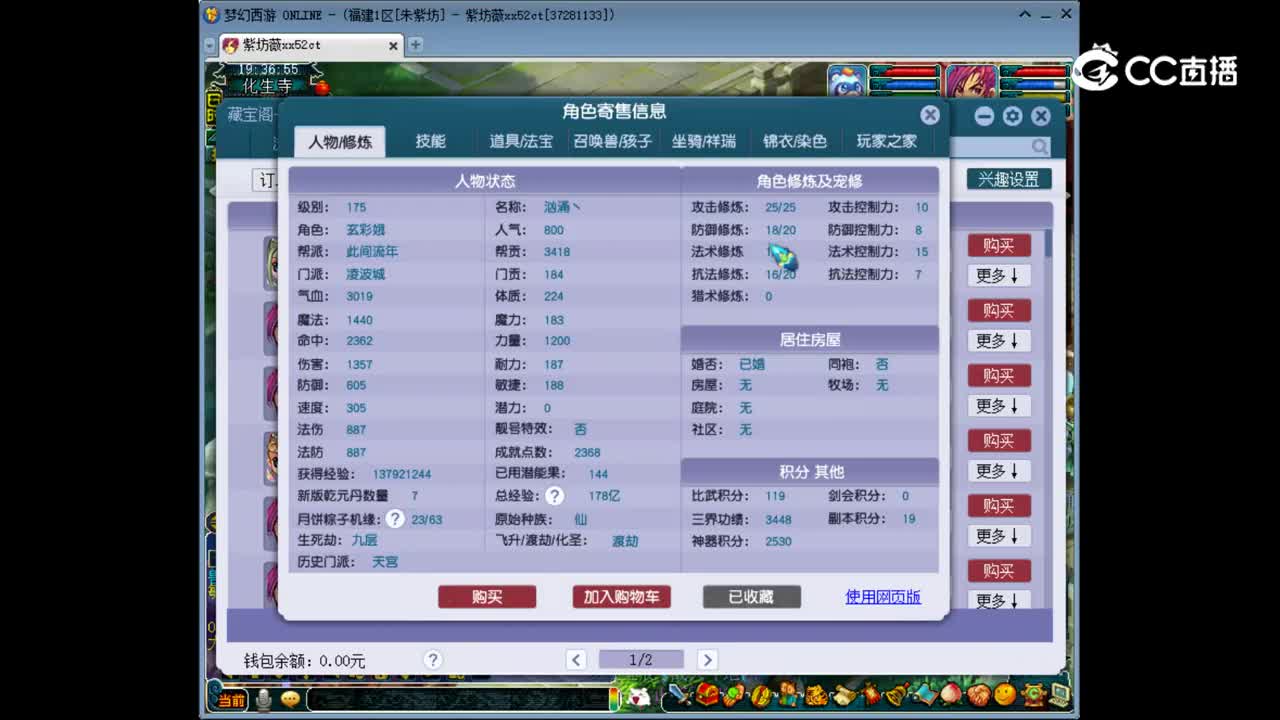
Task: Click the chat input box at bottom
Action: [458, 699]
